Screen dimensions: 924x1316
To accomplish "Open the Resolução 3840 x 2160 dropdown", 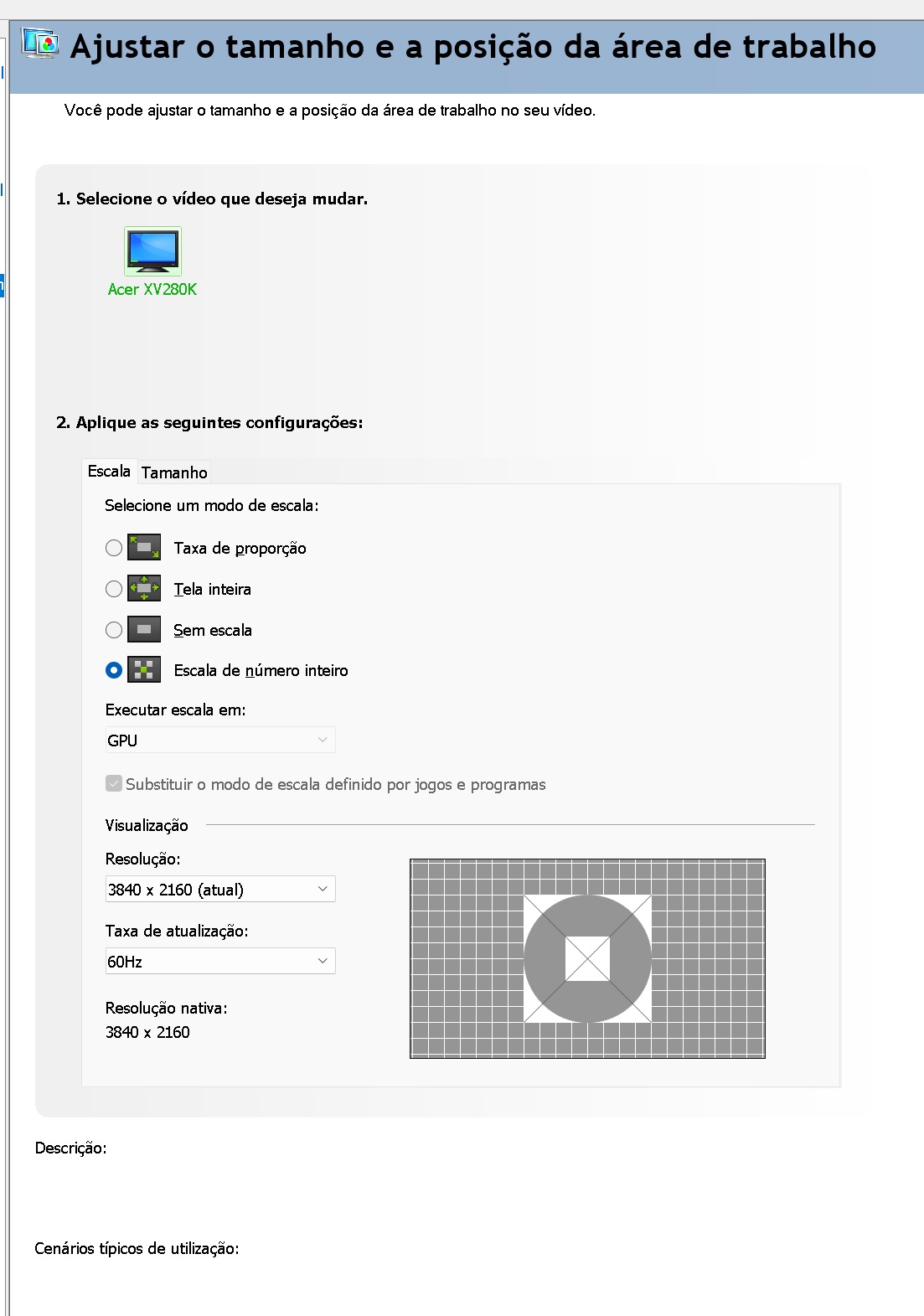I will (220, 889).
